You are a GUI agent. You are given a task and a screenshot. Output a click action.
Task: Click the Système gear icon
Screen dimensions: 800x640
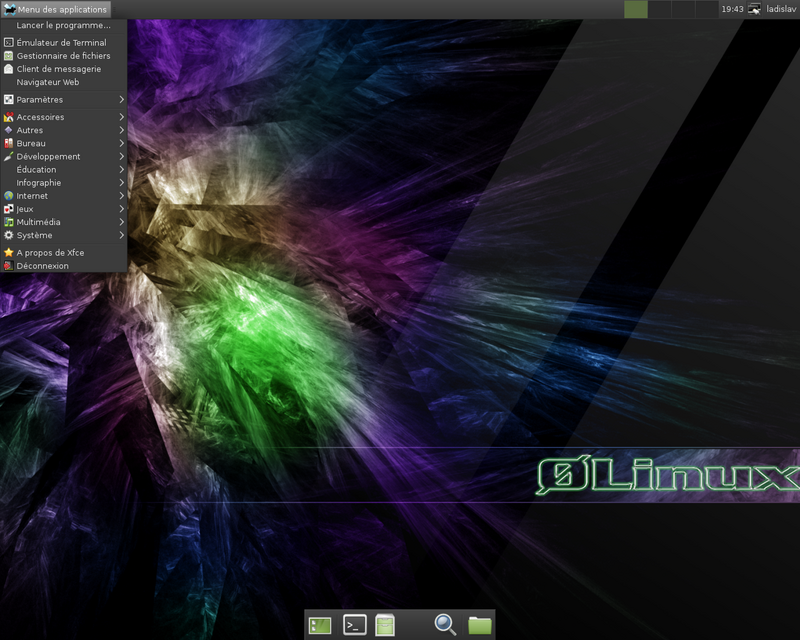[x=8, y=235]
